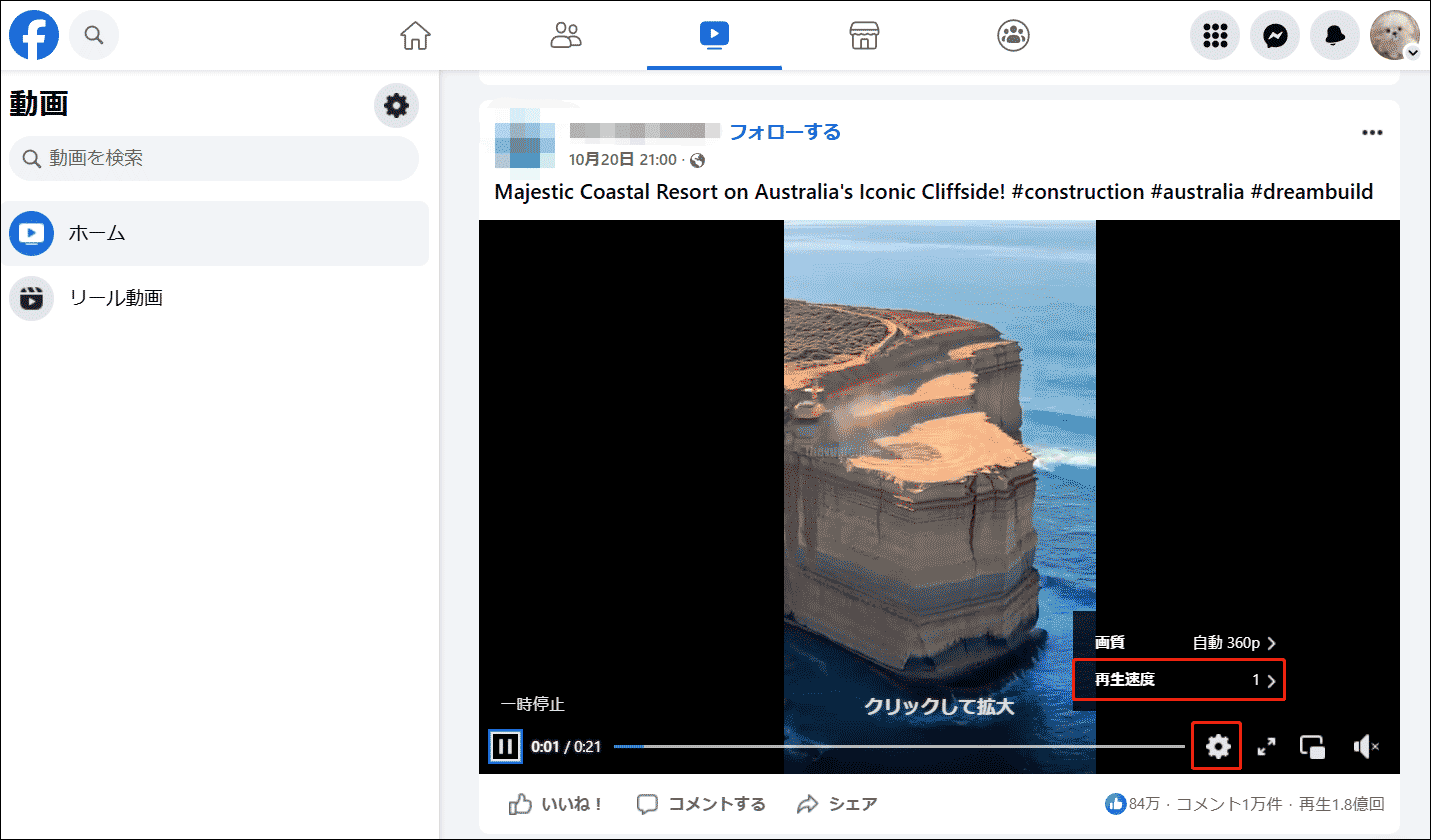Screen dimensions: 1431x840
Task: Open the post options menu
Action: [x=1371, y=131]
